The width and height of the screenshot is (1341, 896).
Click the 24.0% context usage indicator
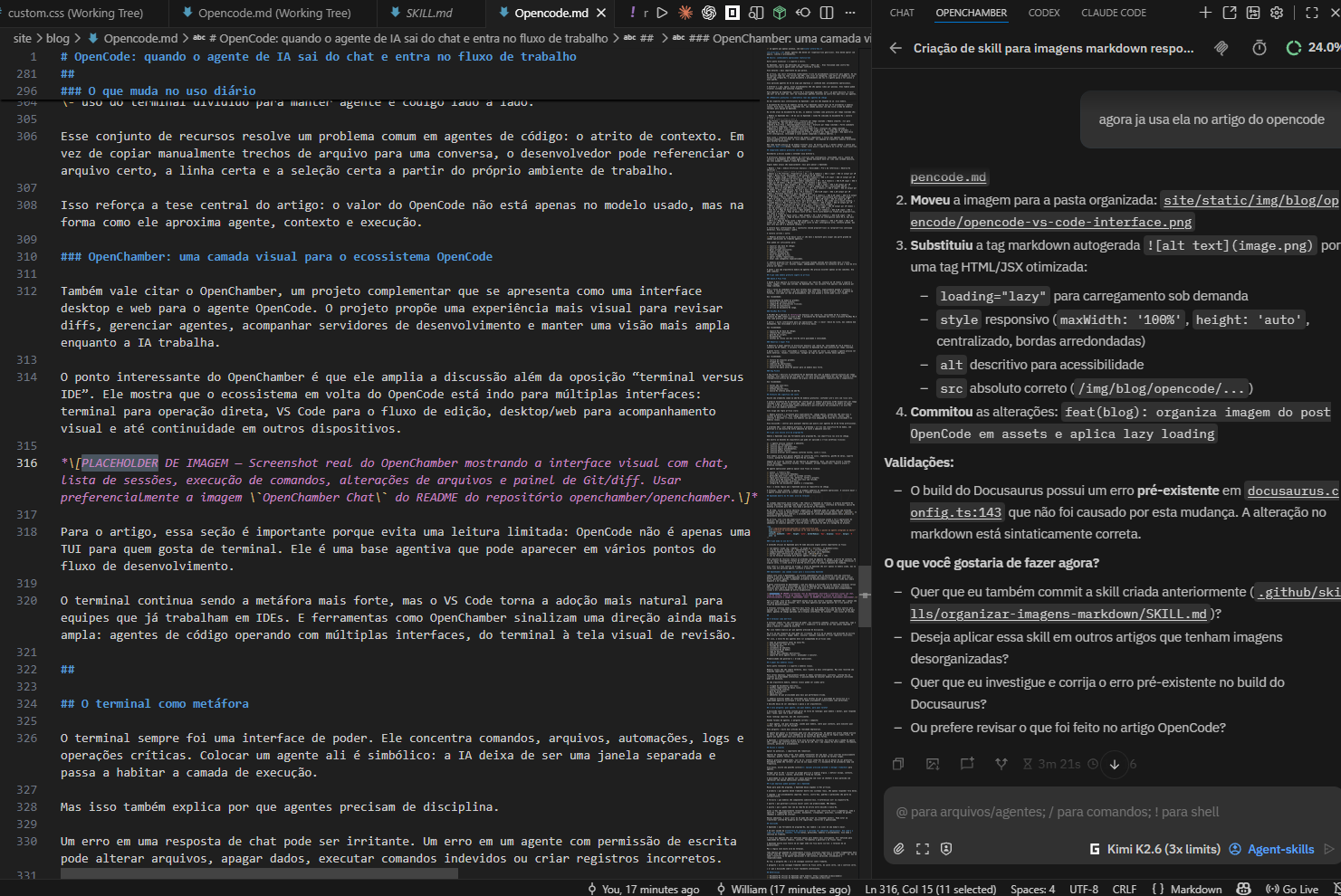tap(1313, 48)
